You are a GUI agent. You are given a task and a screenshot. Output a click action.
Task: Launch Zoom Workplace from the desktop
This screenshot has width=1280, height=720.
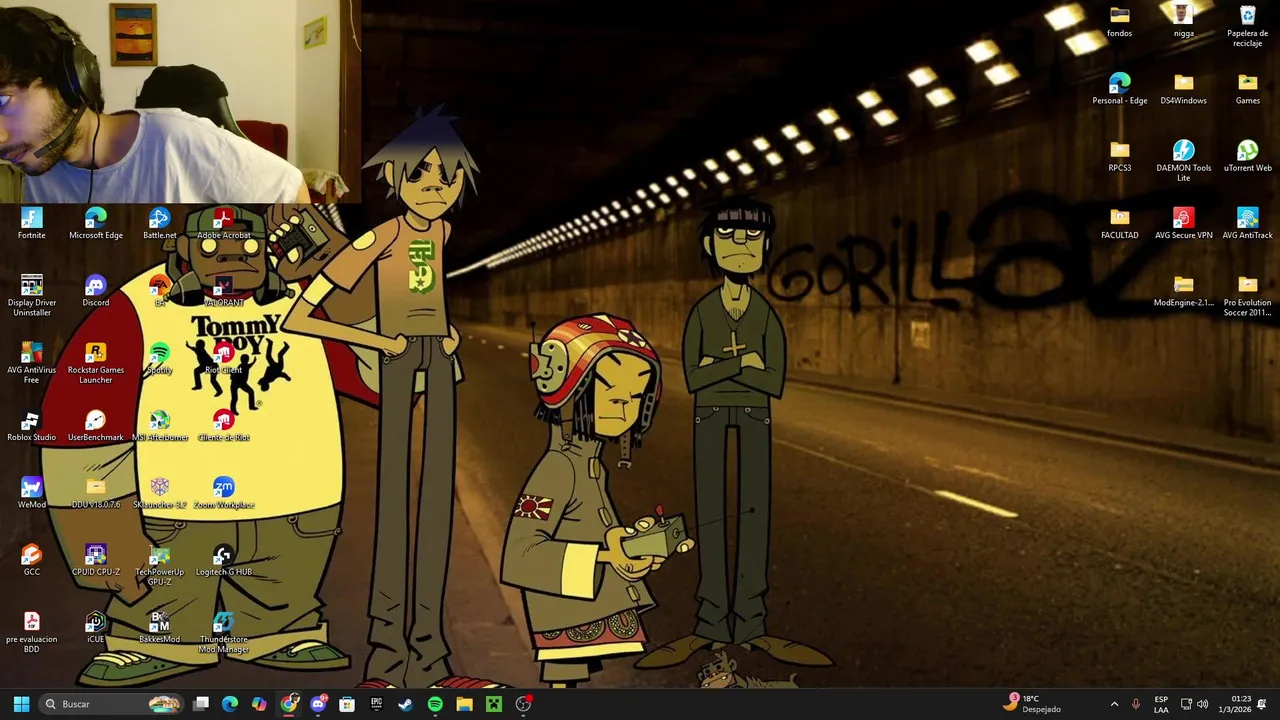[x=224, y=492]
